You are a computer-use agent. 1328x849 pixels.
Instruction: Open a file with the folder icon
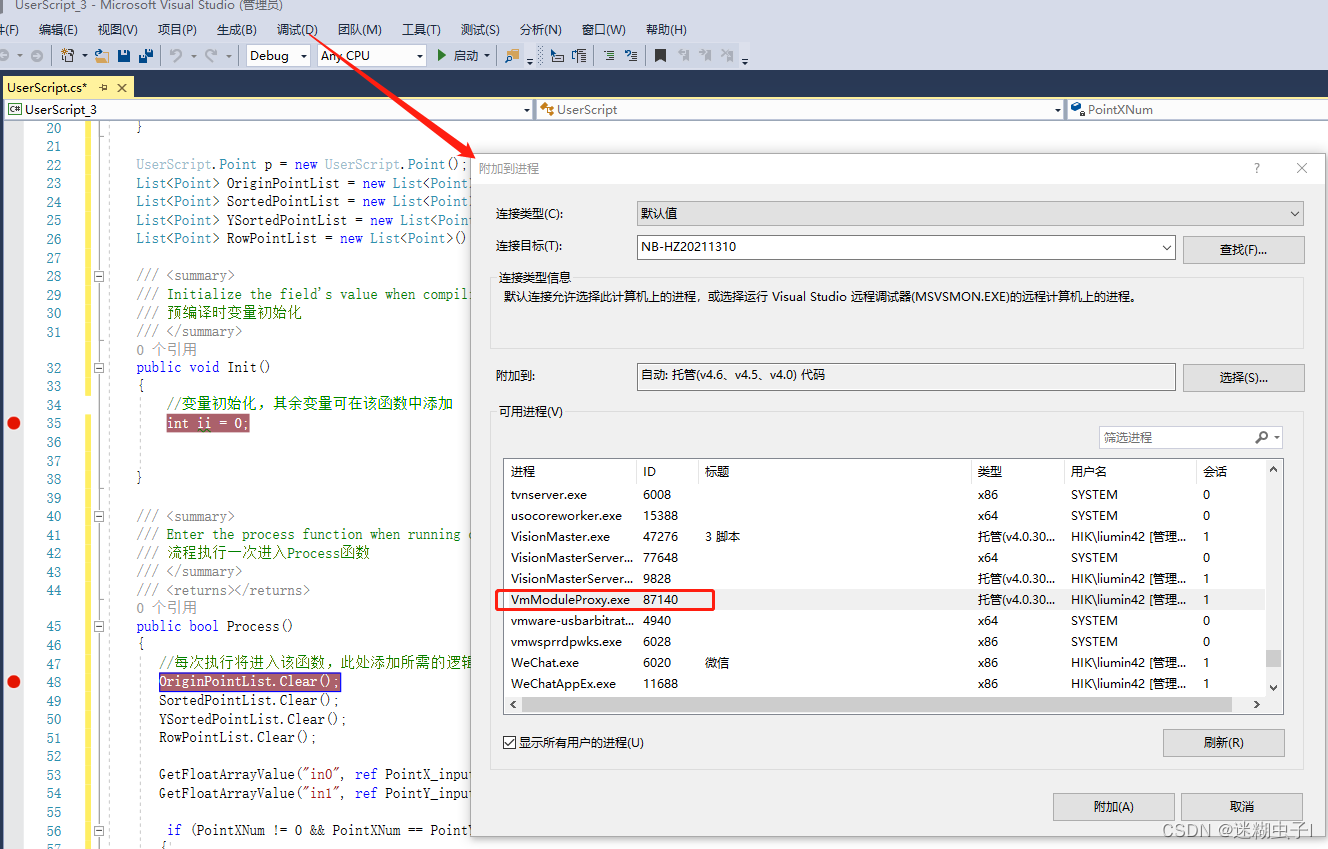[x=102, y=56]
